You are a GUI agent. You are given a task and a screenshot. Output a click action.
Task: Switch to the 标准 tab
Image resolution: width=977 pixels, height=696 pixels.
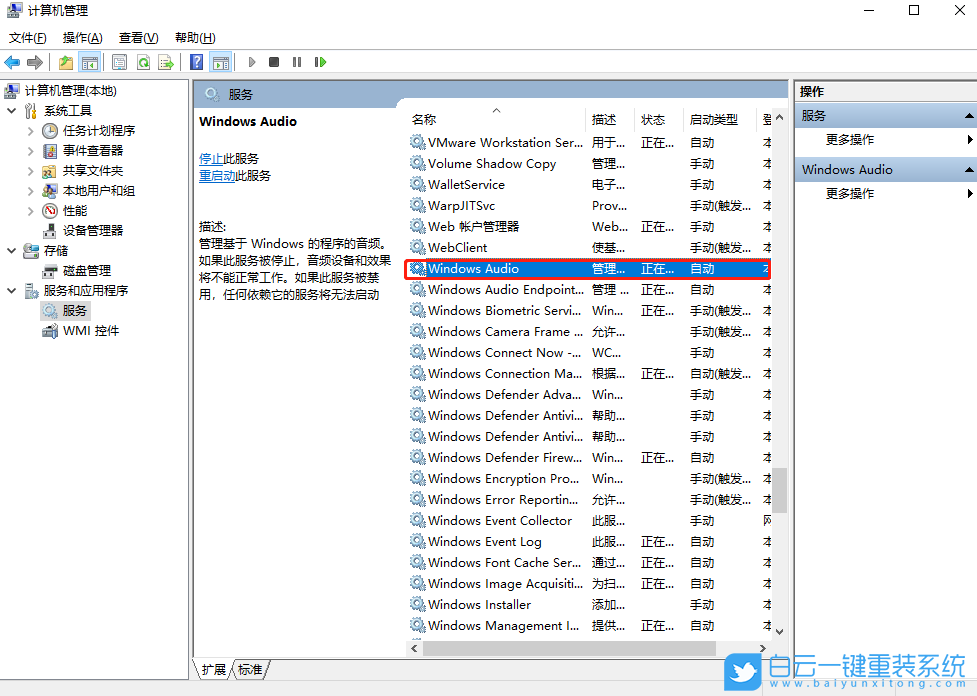[248, 670]
